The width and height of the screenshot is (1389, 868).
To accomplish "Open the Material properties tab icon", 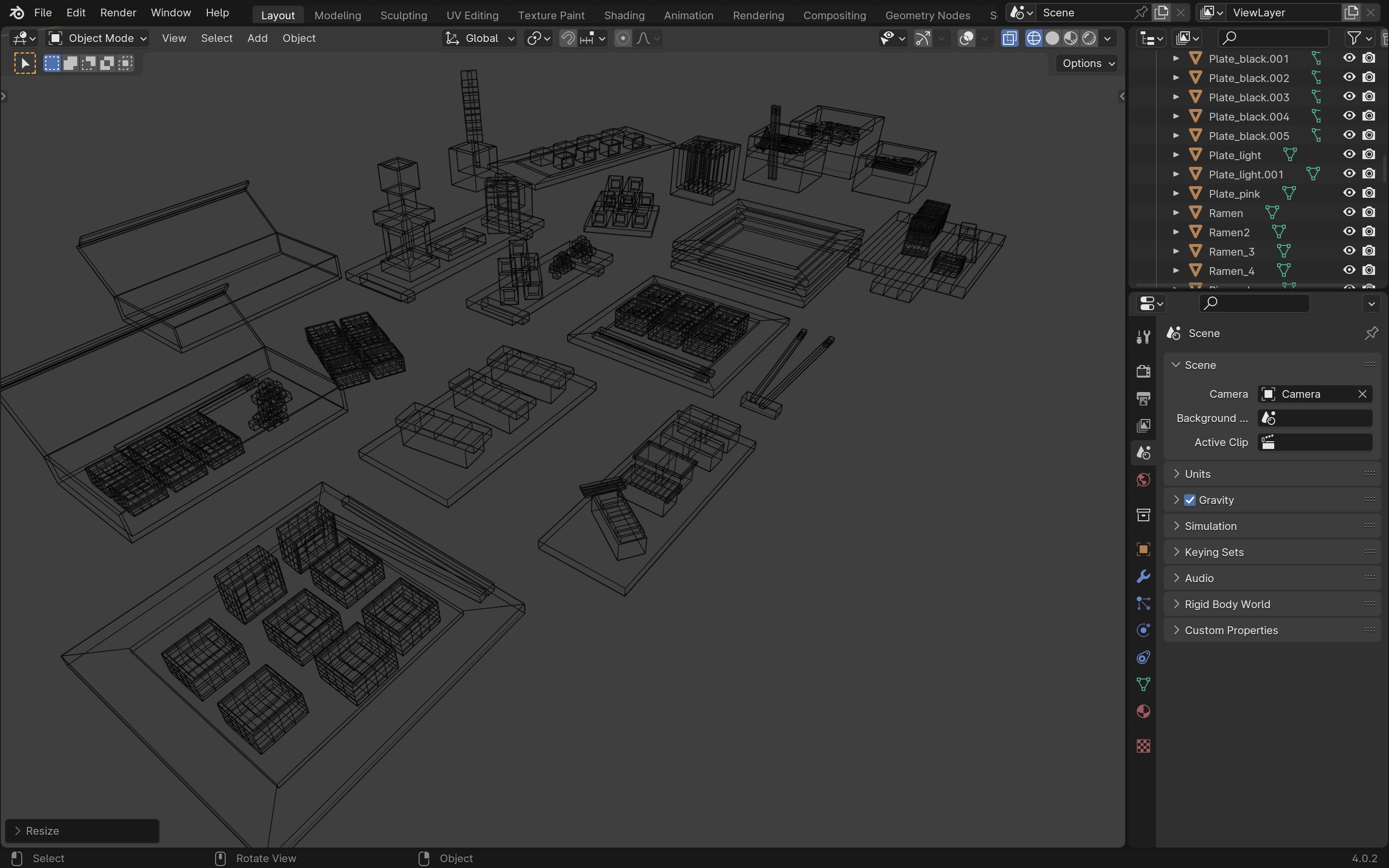I will tap(1143, 712).
